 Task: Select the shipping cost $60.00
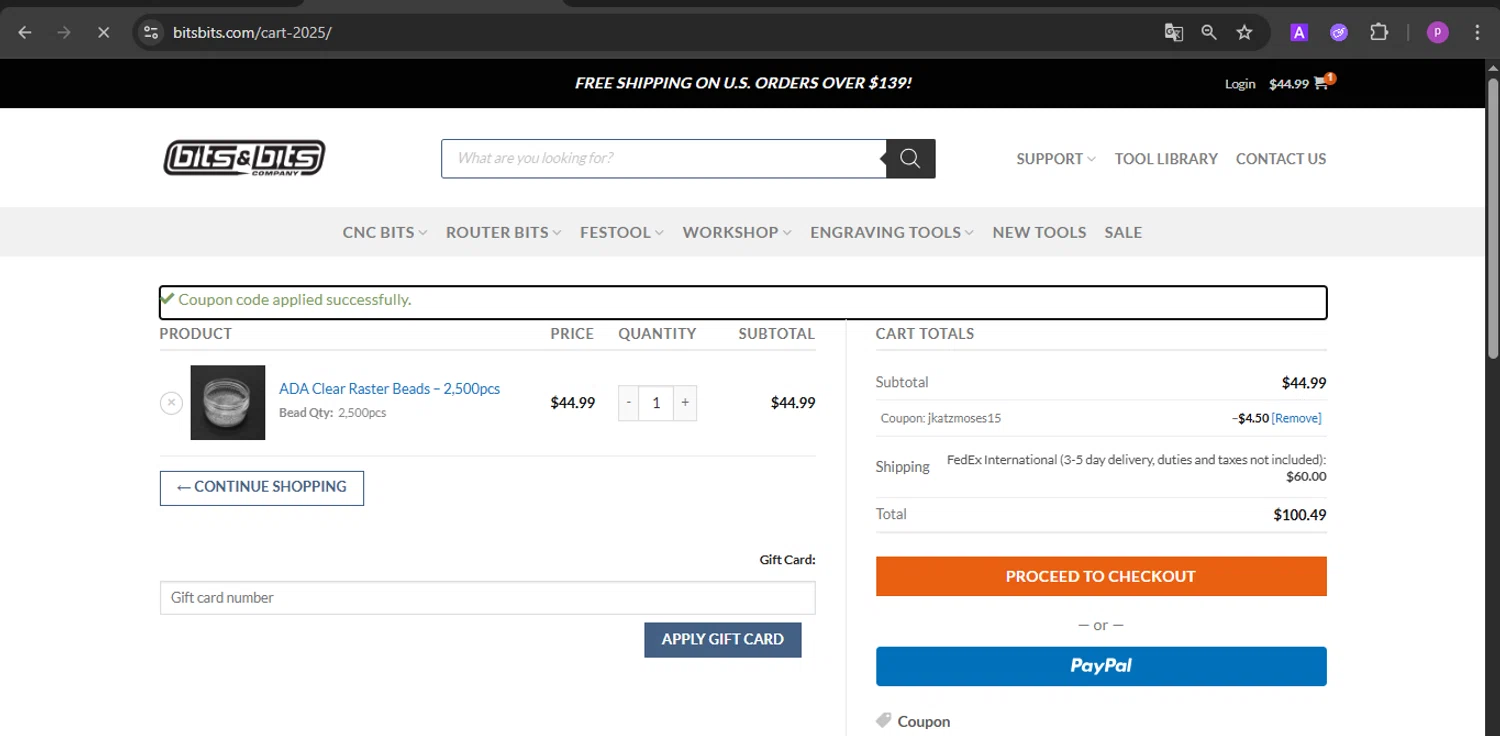point(1306,476)
